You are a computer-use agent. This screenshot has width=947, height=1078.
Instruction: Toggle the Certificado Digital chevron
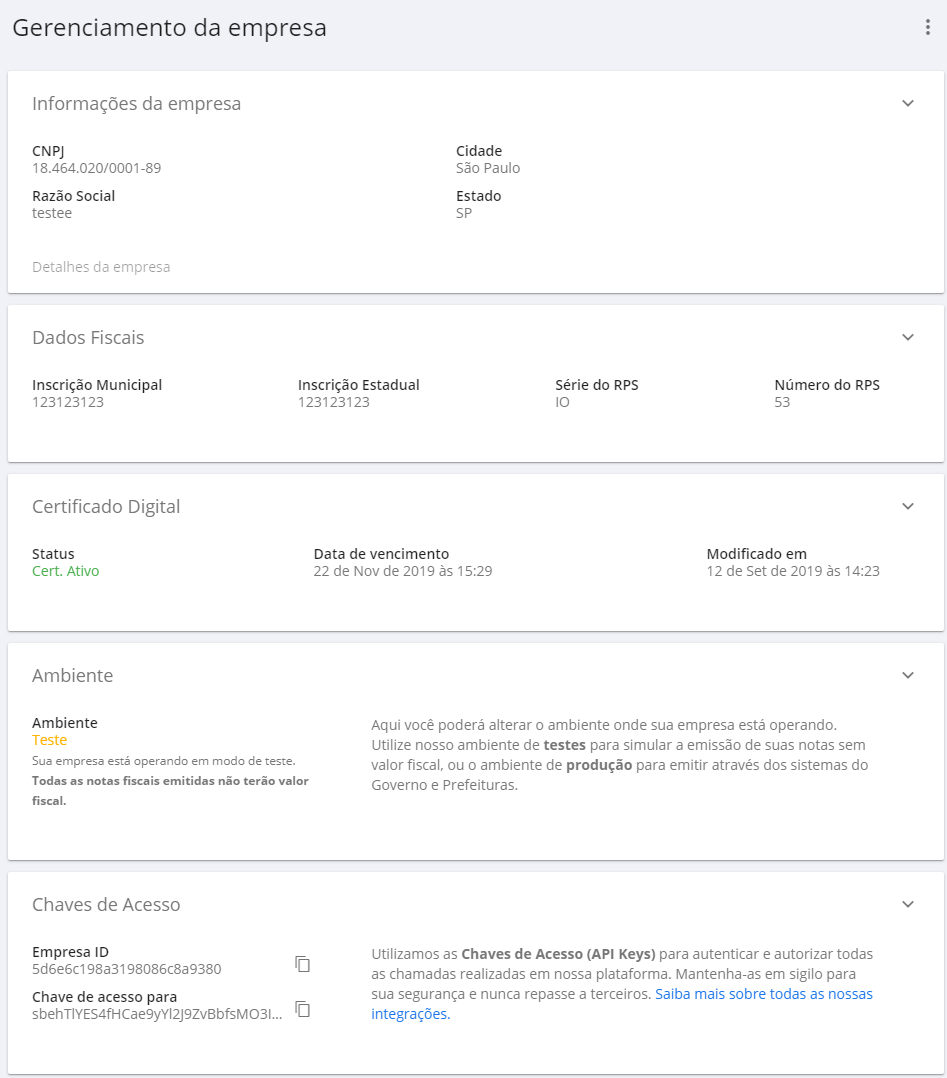(907, 507)
